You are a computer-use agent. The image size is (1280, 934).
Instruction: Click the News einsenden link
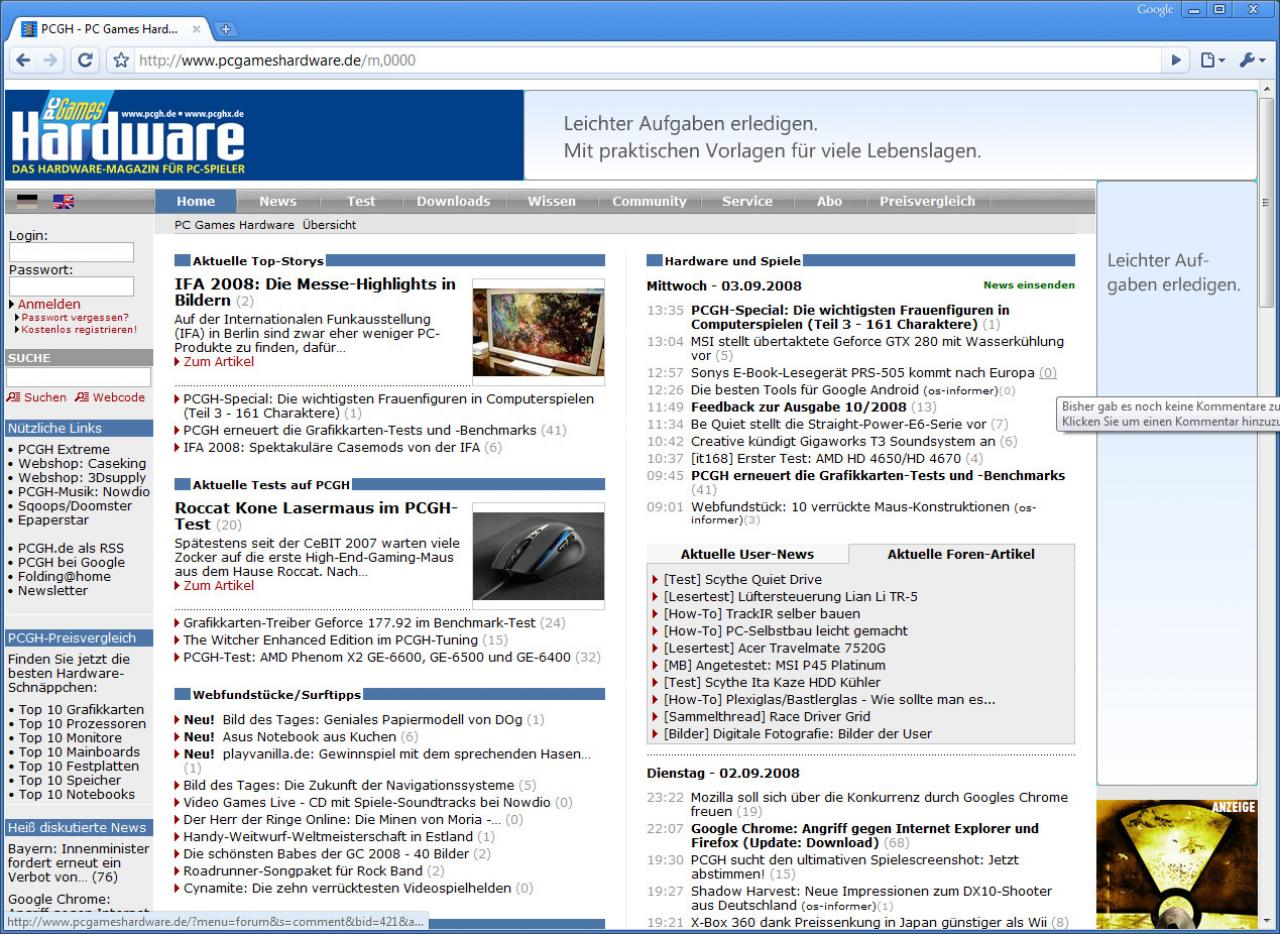1029,285
